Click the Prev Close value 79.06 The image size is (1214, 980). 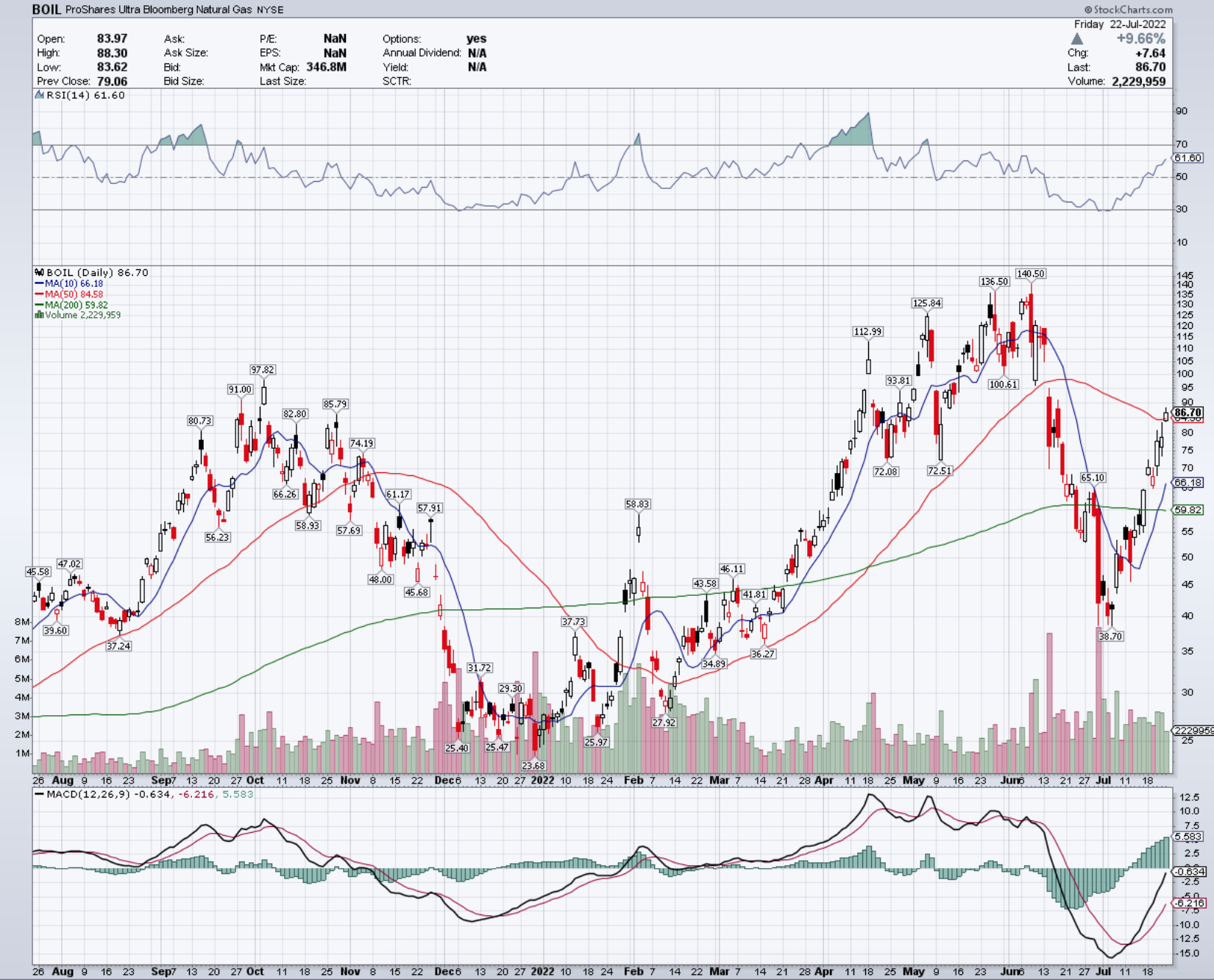coord(112,81)
